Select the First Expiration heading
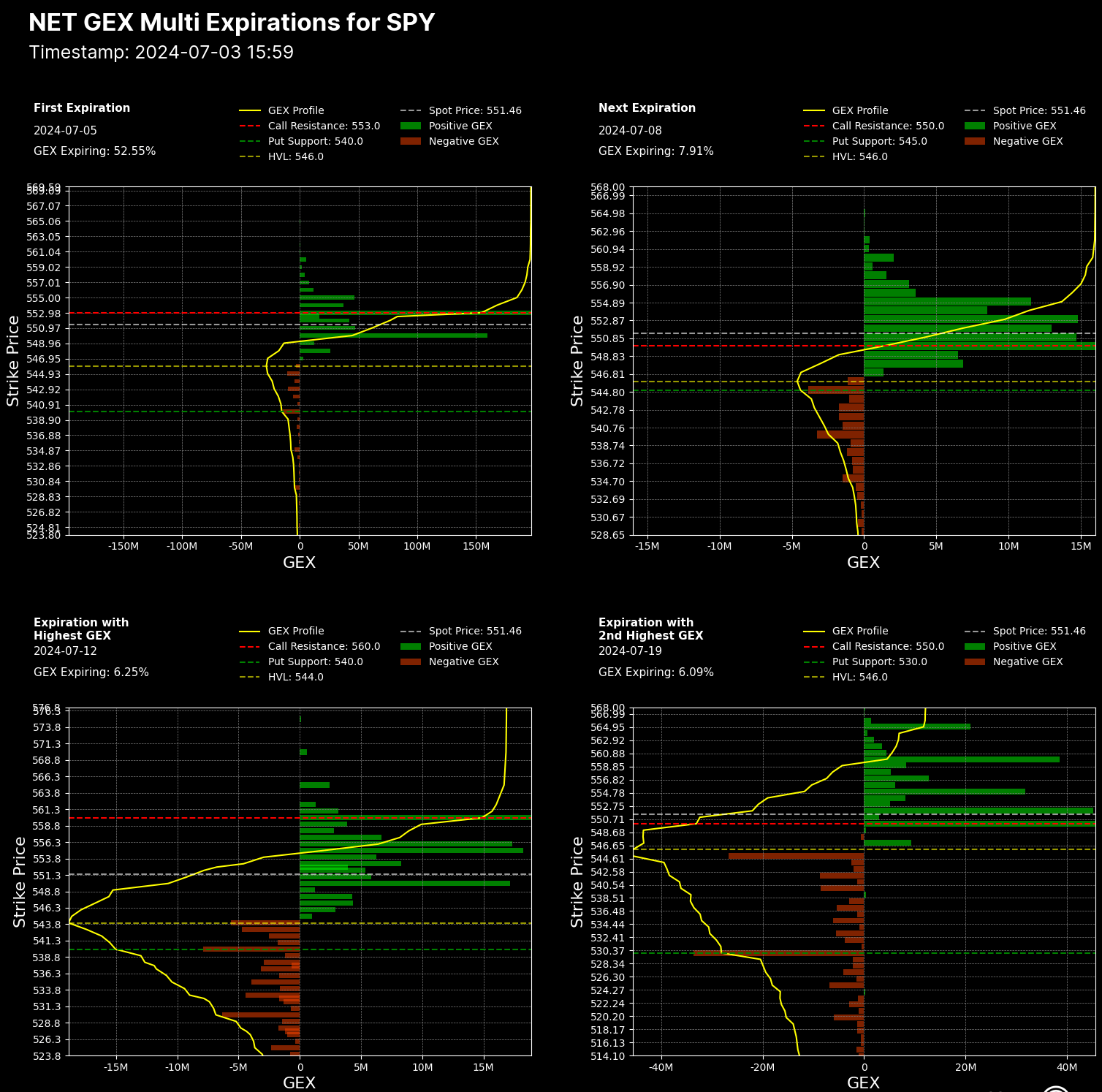1102x1092 pixels. coord(82,108)
